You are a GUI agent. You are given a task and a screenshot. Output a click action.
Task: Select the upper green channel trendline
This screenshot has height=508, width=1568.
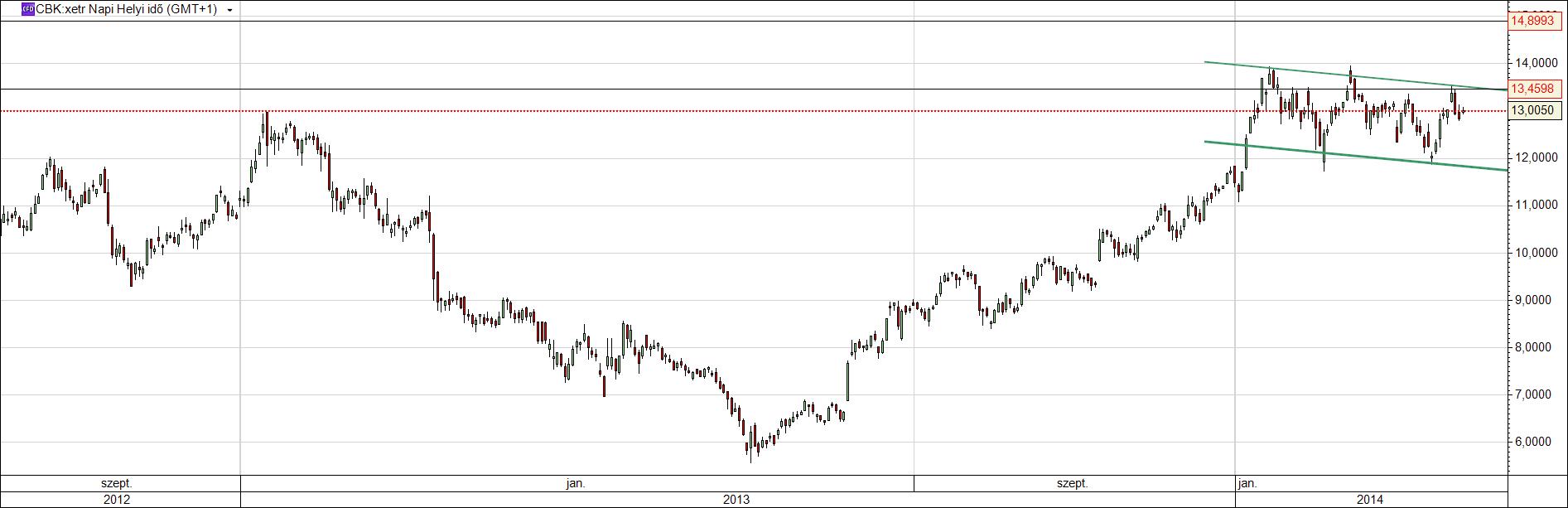1356,75
